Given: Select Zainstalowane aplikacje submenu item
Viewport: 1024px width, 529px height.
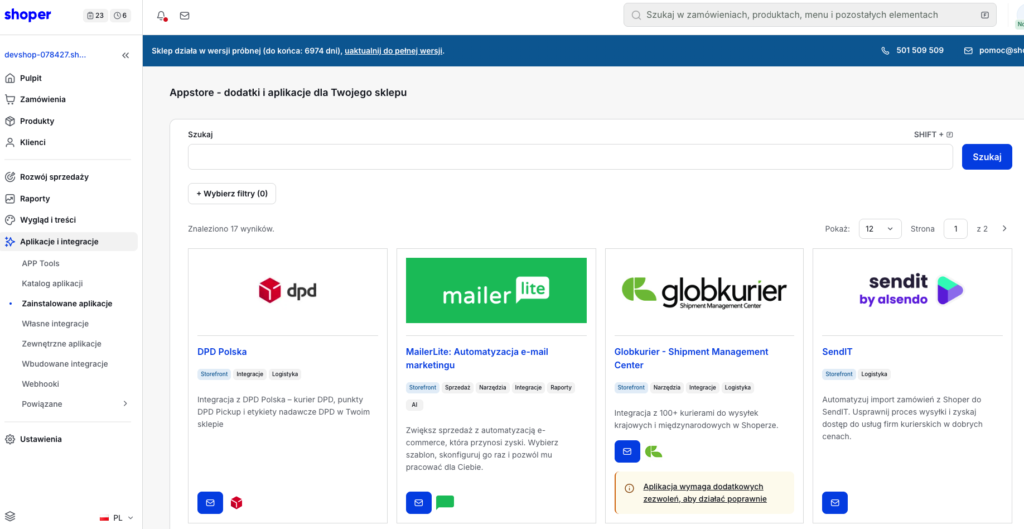Looking at the screenshot, I should (67, 304).
